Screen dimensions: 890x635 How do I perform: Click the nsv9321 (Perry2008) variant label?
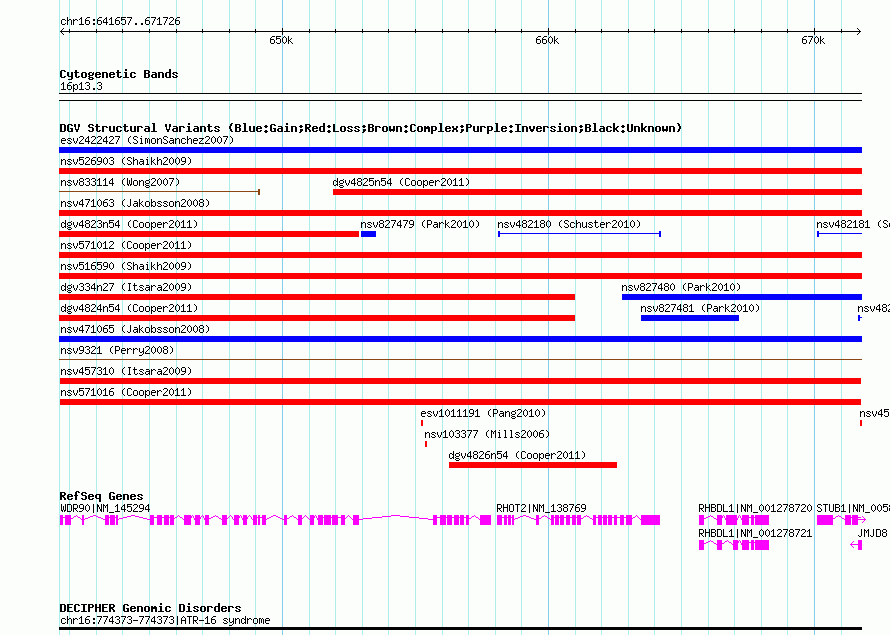point(117,350)
